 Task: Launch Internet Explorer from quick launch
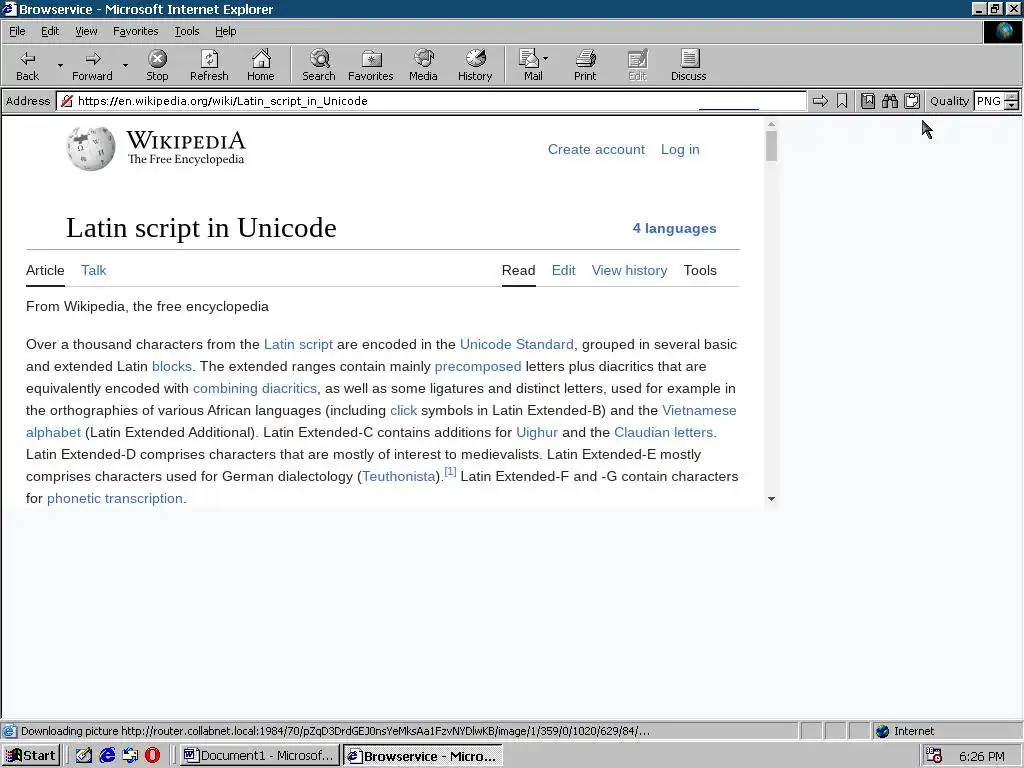pos(107,756)
